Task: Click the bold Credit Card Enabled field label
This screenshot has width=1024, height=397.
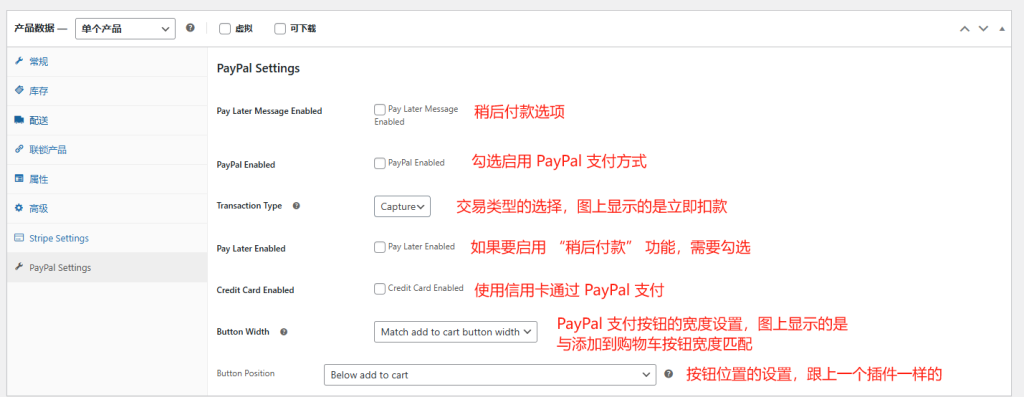Action: point(255,290)
